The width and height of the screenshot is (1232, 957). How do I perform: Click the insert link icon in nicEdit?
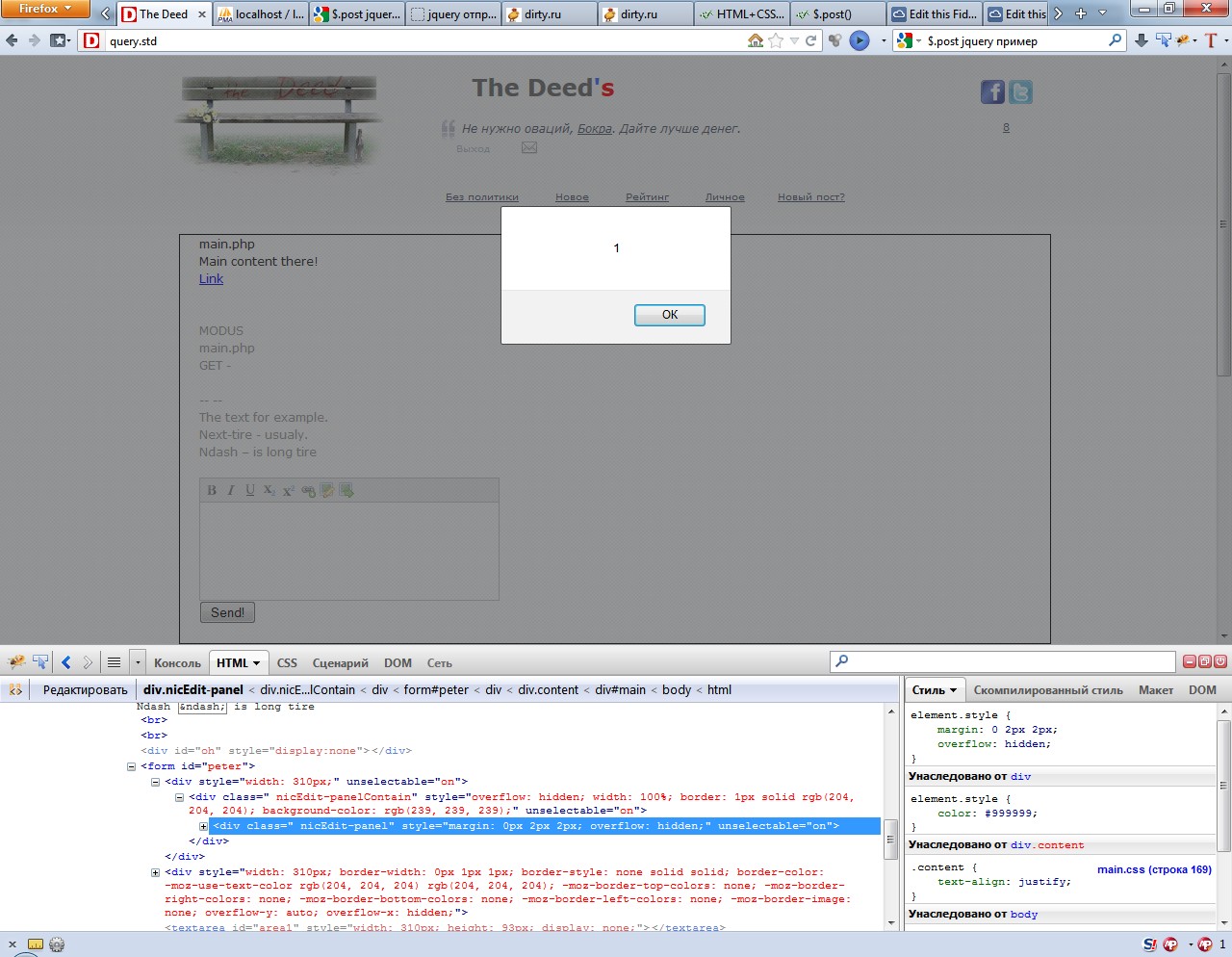pyautogui.click(x=308, y=490)
